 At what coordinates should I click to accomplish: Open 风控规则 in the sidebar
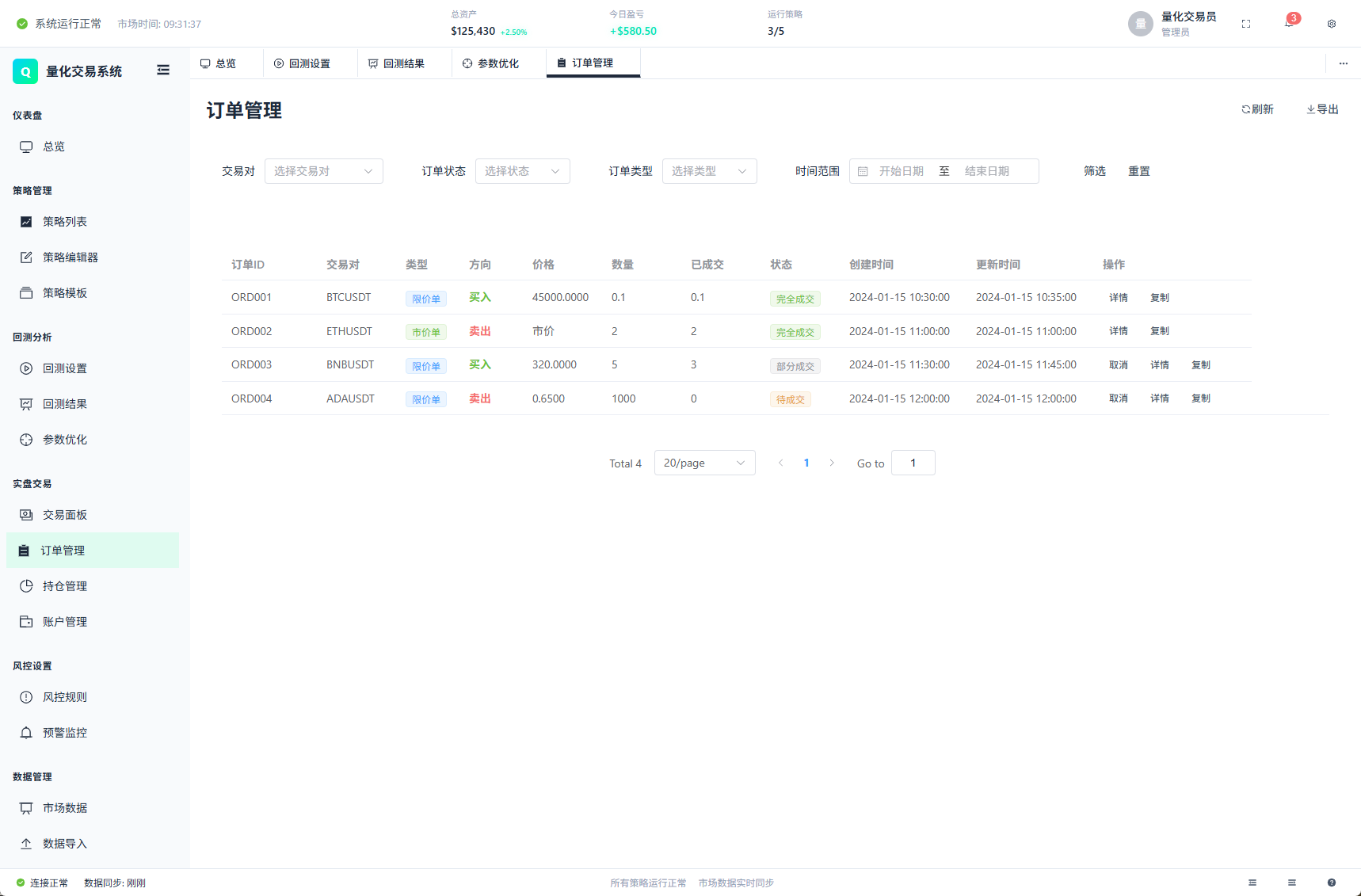click(x=93, y=697)
